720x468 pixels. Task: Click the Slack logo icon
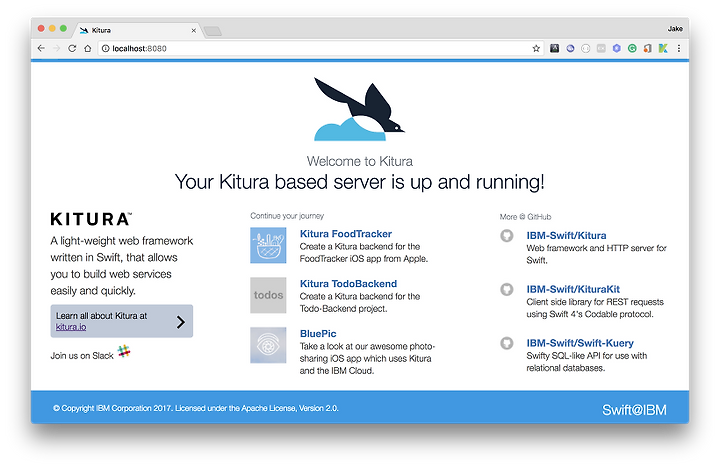click(124, 351)
